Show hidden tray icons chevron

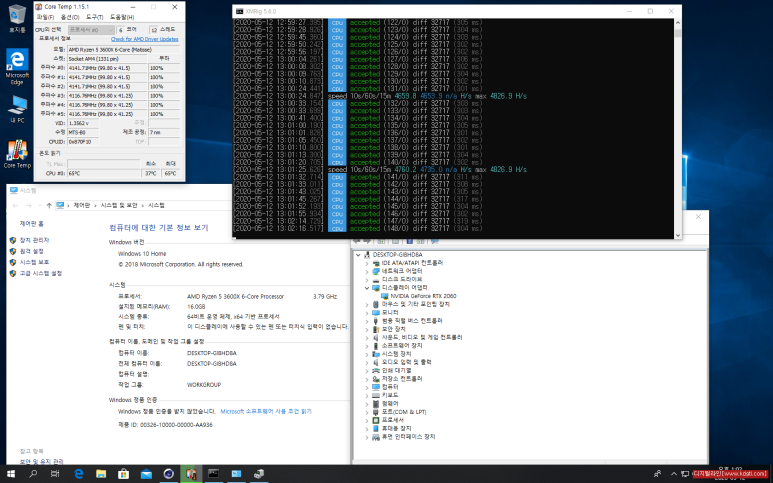(x=673, y=474)
